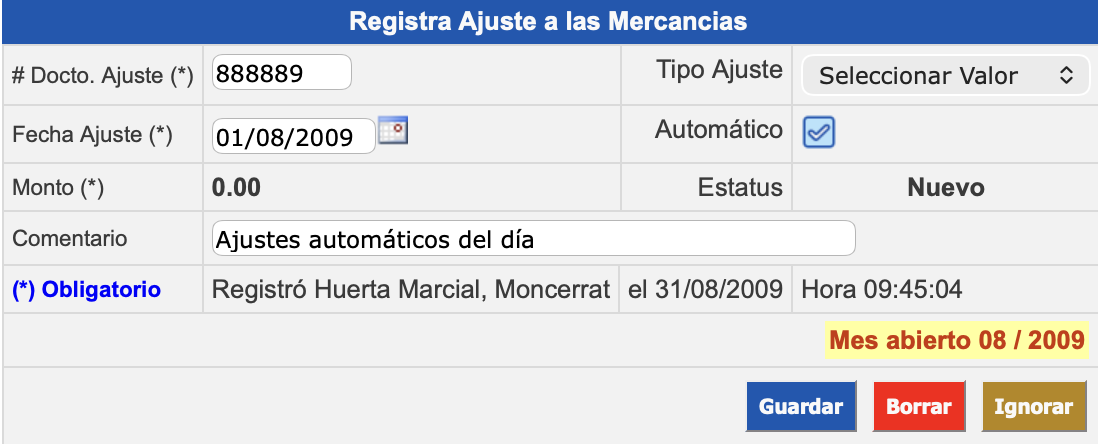Image resolution: width=1098 pixels, height=444 pixels.
Task: Click the # Docto. Ajuste number field
Action: [282, 73]
